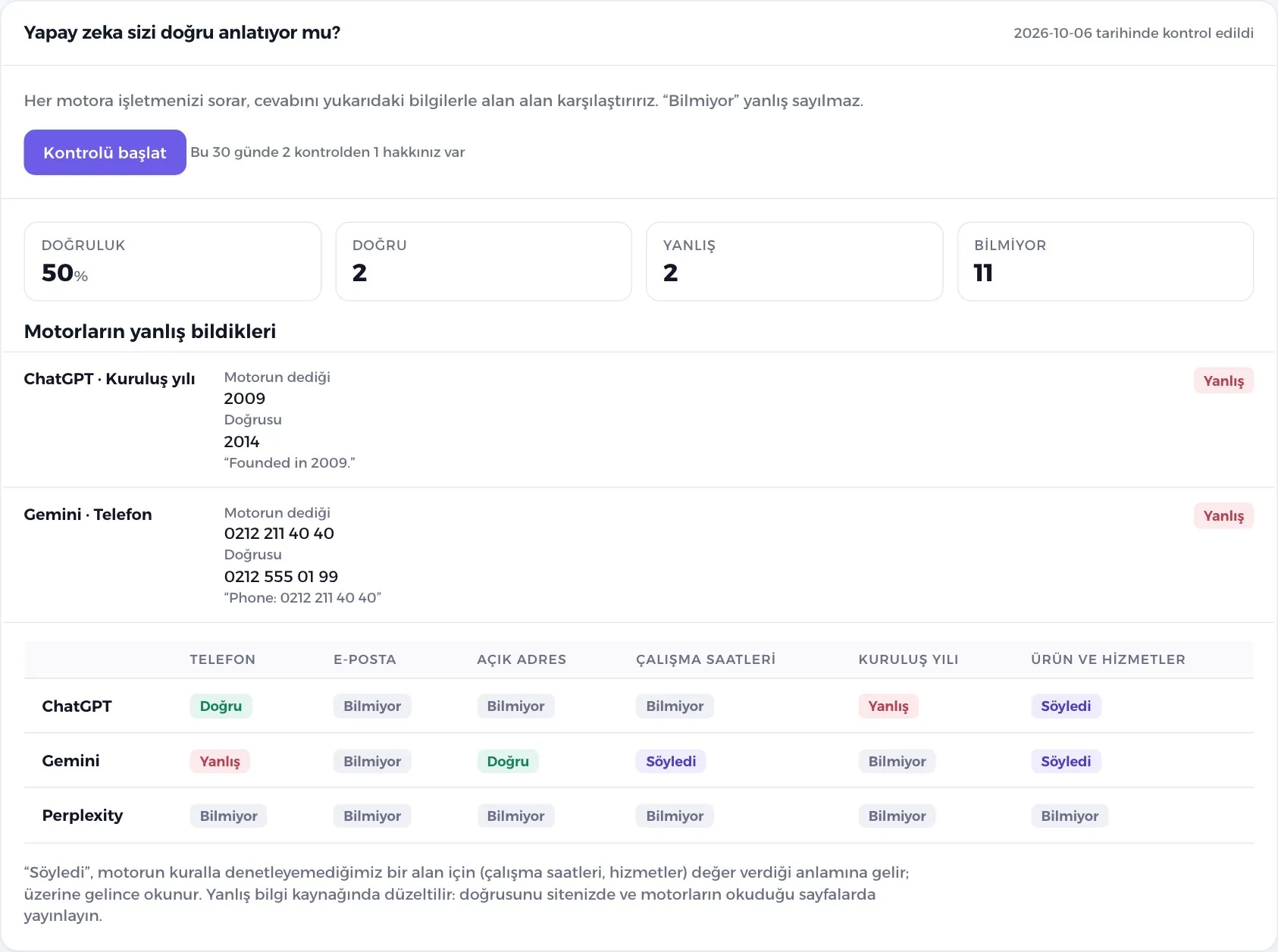Screen dimensions: 1278x952
Task: Select the Doğru 2 stat card
Action: coord(484,261)
